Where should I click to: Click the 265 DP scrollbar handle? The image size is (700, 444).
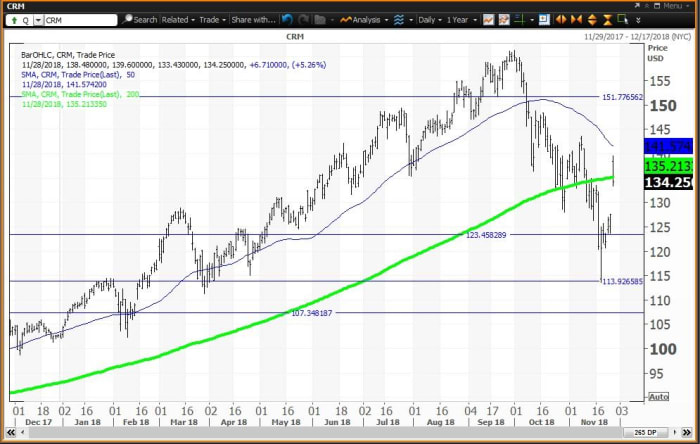pos(646,432)
